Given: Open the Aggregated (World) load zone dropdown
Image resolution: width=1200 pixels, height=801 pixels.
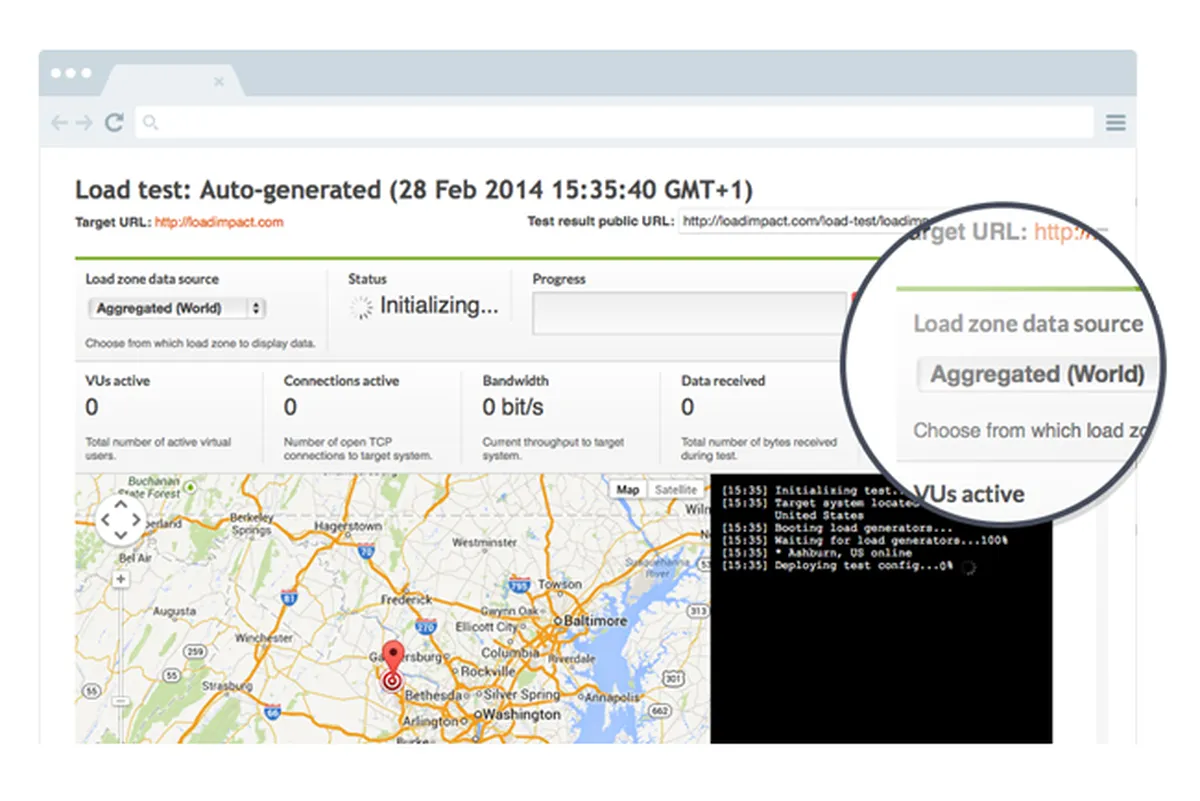Looking at the screenshot, I should 176,309.
